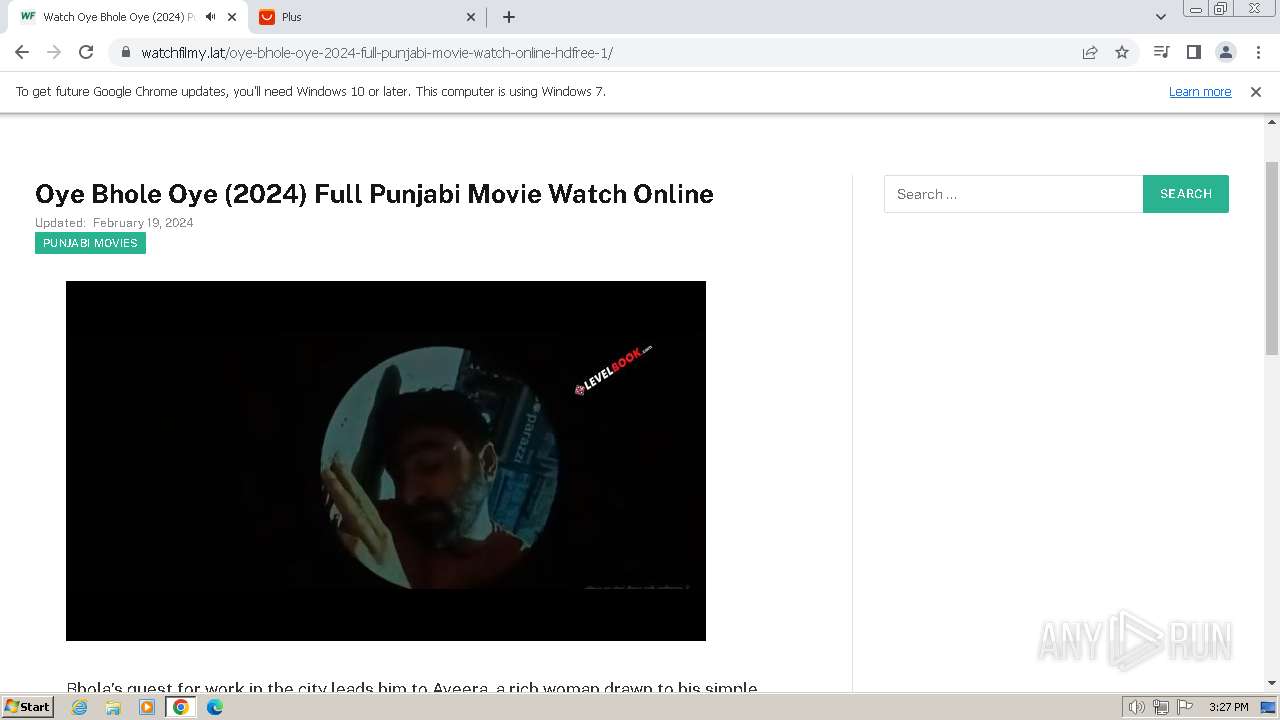Dismiss the Chrome update notification bar
This screenshot has height=720, width=1280.
tap(1256, 91)
